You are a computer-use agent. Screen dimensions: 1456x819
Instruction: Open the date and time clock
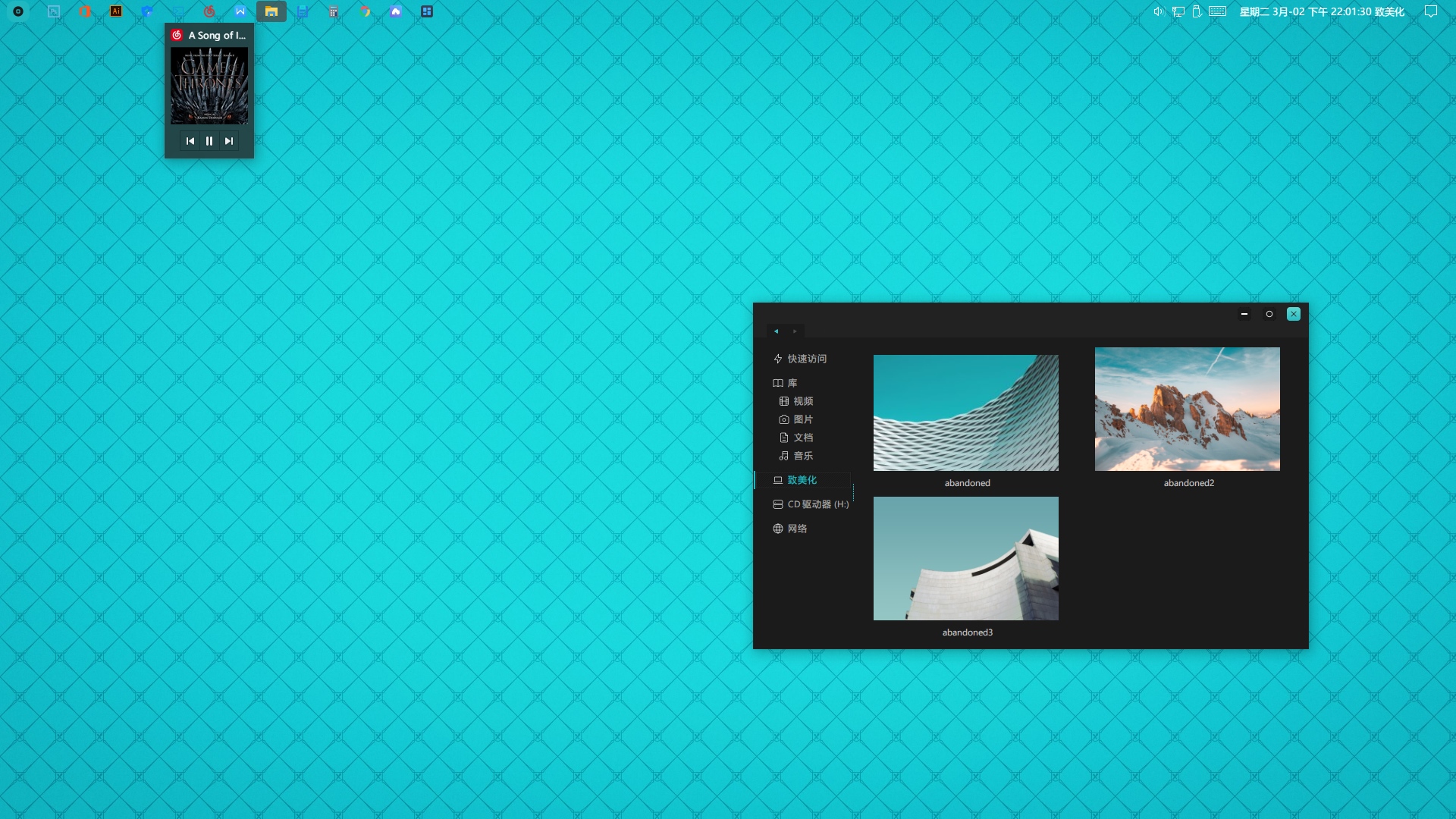tap(1322, 11)
